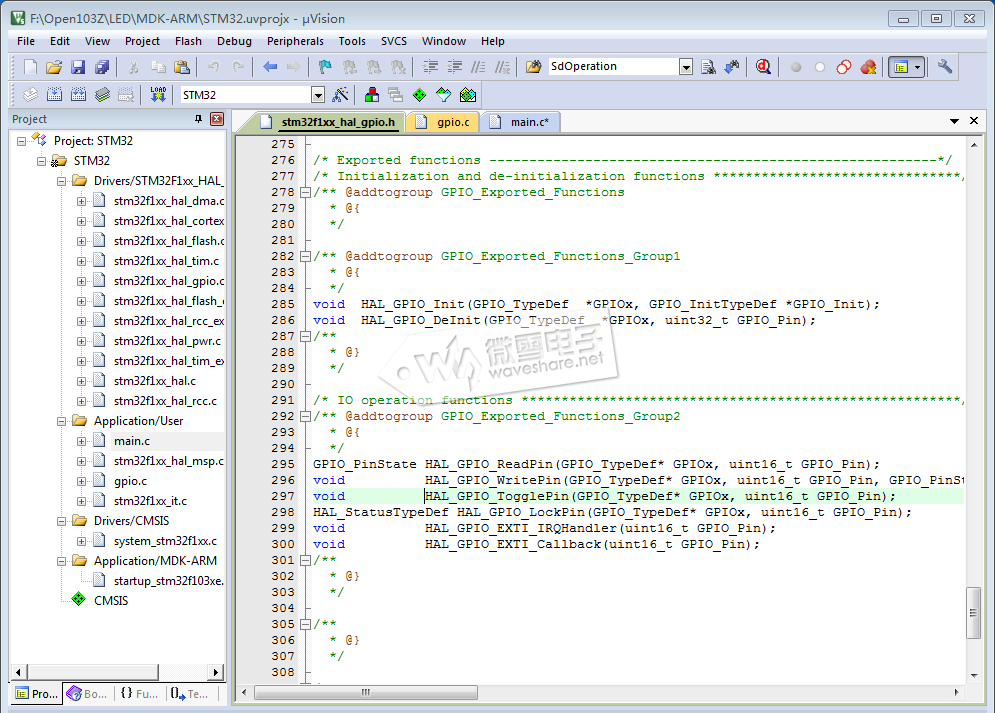Open the Project menu
Screen dimensions: 995x713
click(x=142, y=41)
